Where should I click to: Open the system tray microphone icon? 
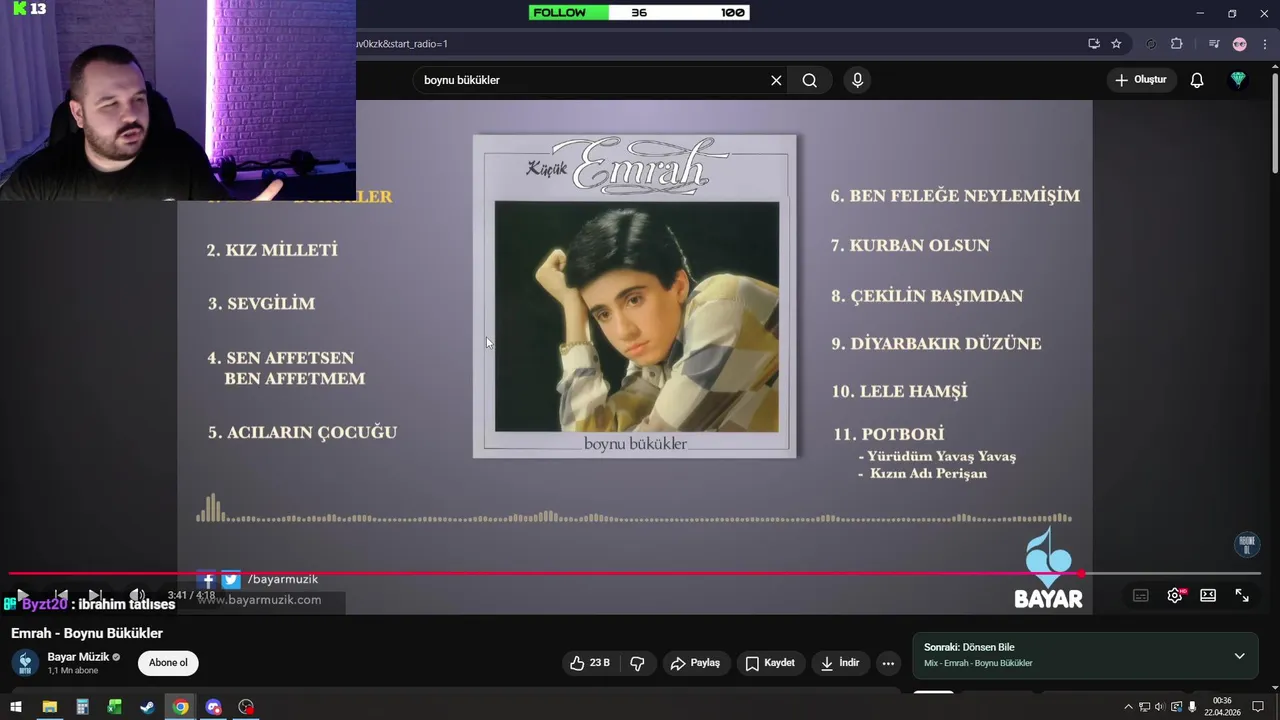point(1192,707)
